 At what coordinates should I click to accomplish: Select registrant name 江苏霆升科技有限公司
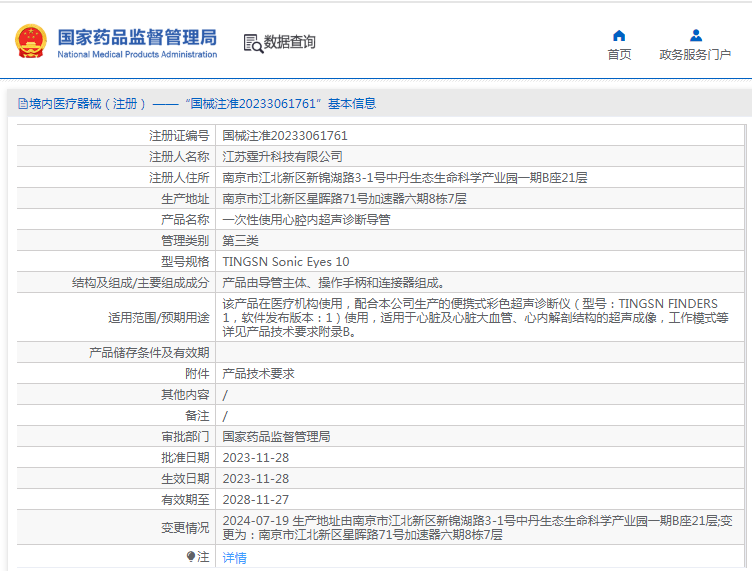pos(282,157)
